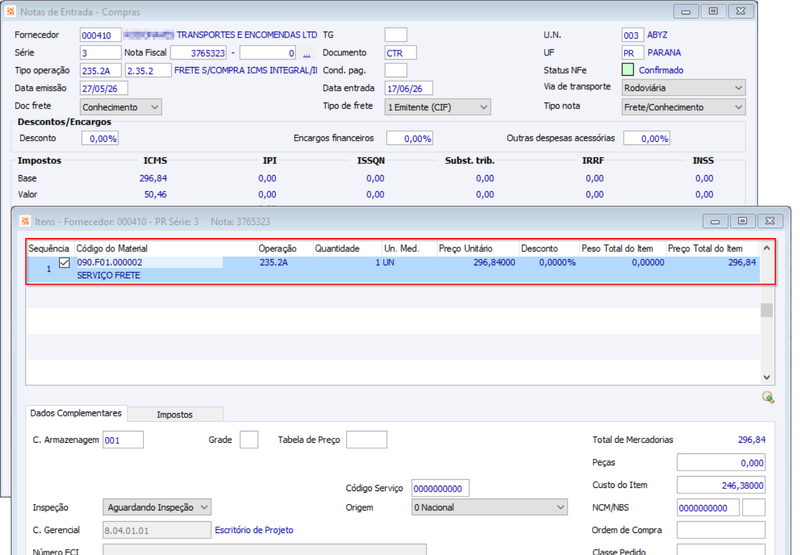This screenshot has height=555, width=800.
Task: Click the scroll up arrow in items grid
Action: pyautogui.click(x=766, y=248)
